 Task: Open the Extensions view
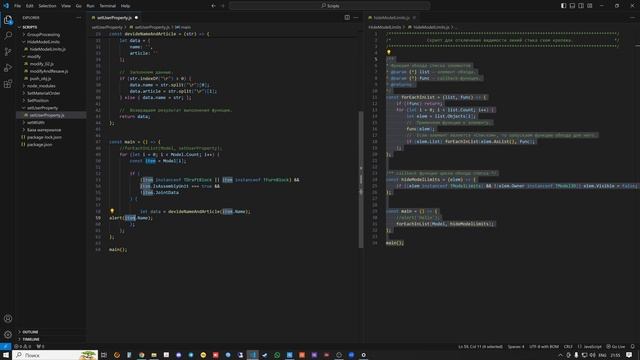[x=8, y=84]
